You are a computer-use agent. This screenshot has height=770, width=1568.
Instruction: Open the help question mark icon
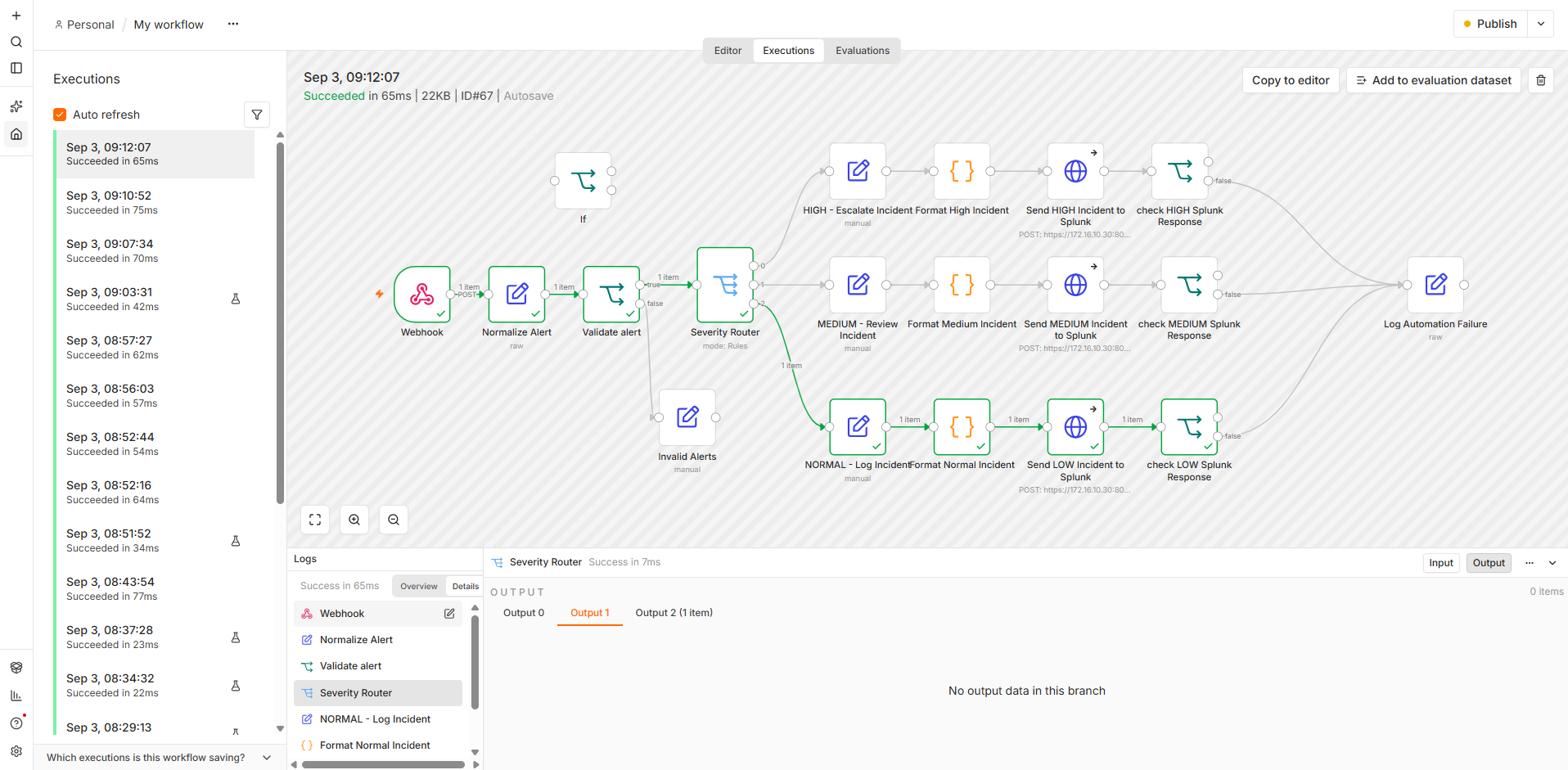16,723
